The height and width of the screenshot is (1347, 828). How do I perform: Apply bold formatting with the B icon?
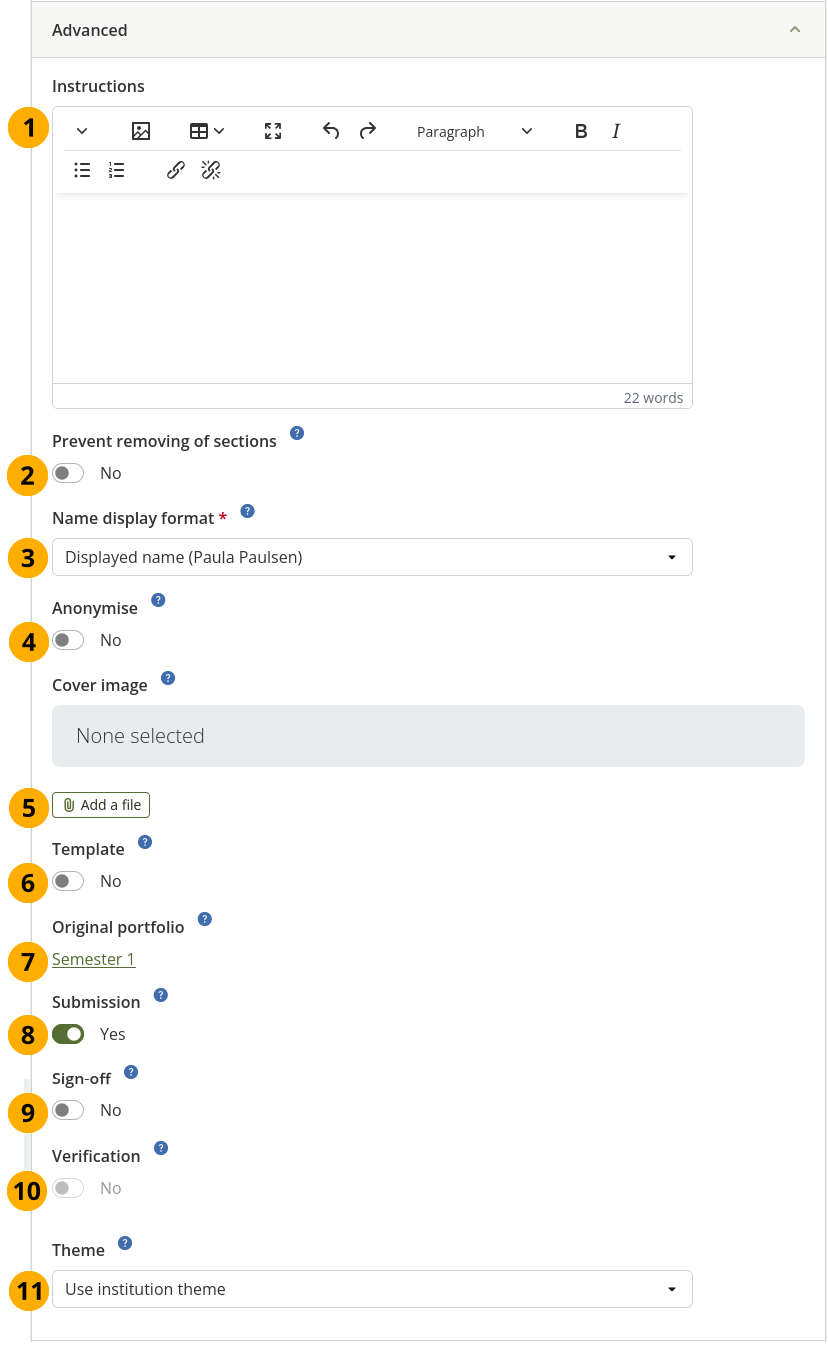[581, 131]
